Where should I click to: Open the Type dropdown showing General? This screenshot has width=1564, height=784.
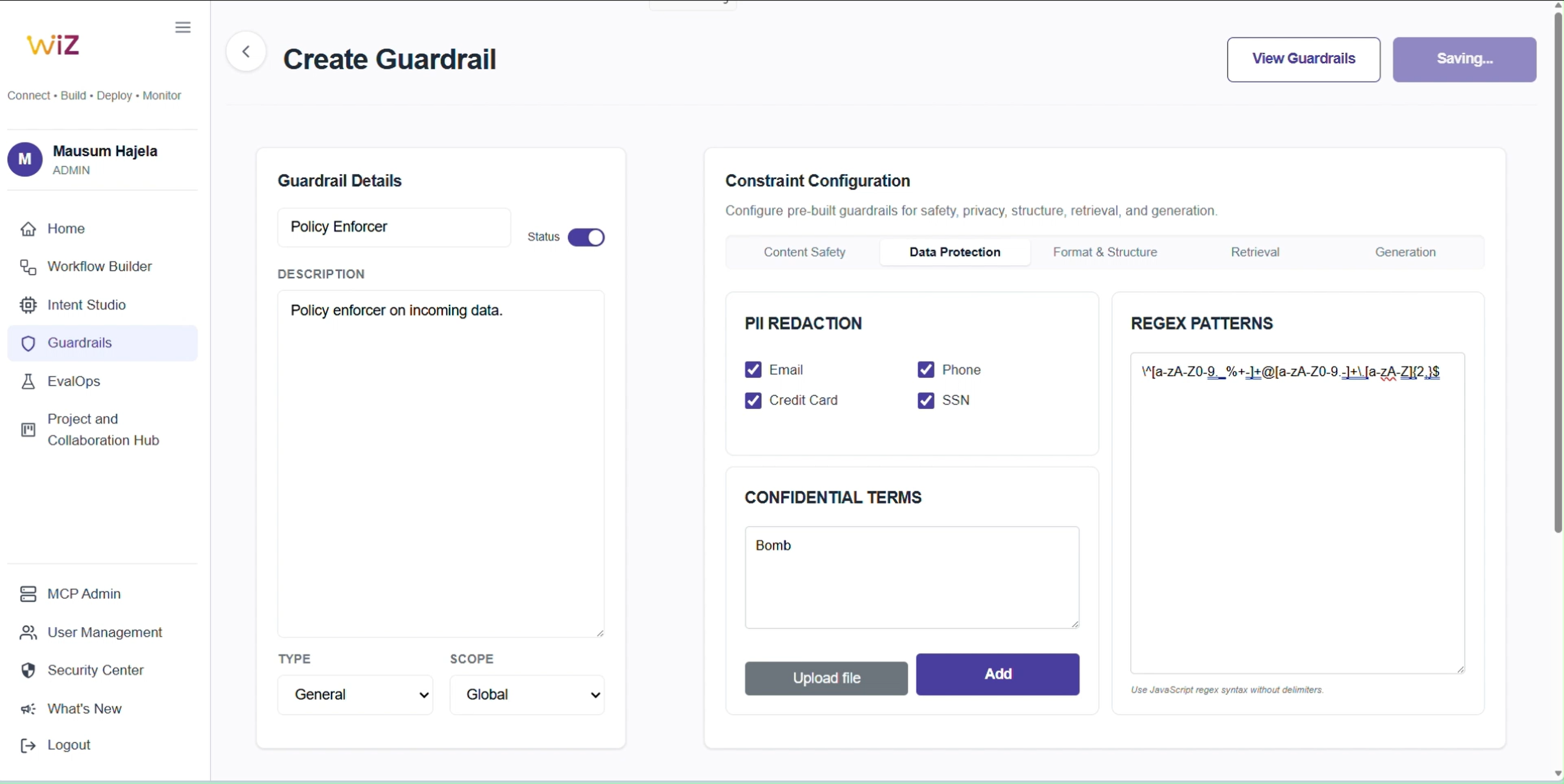coord(355,694)
